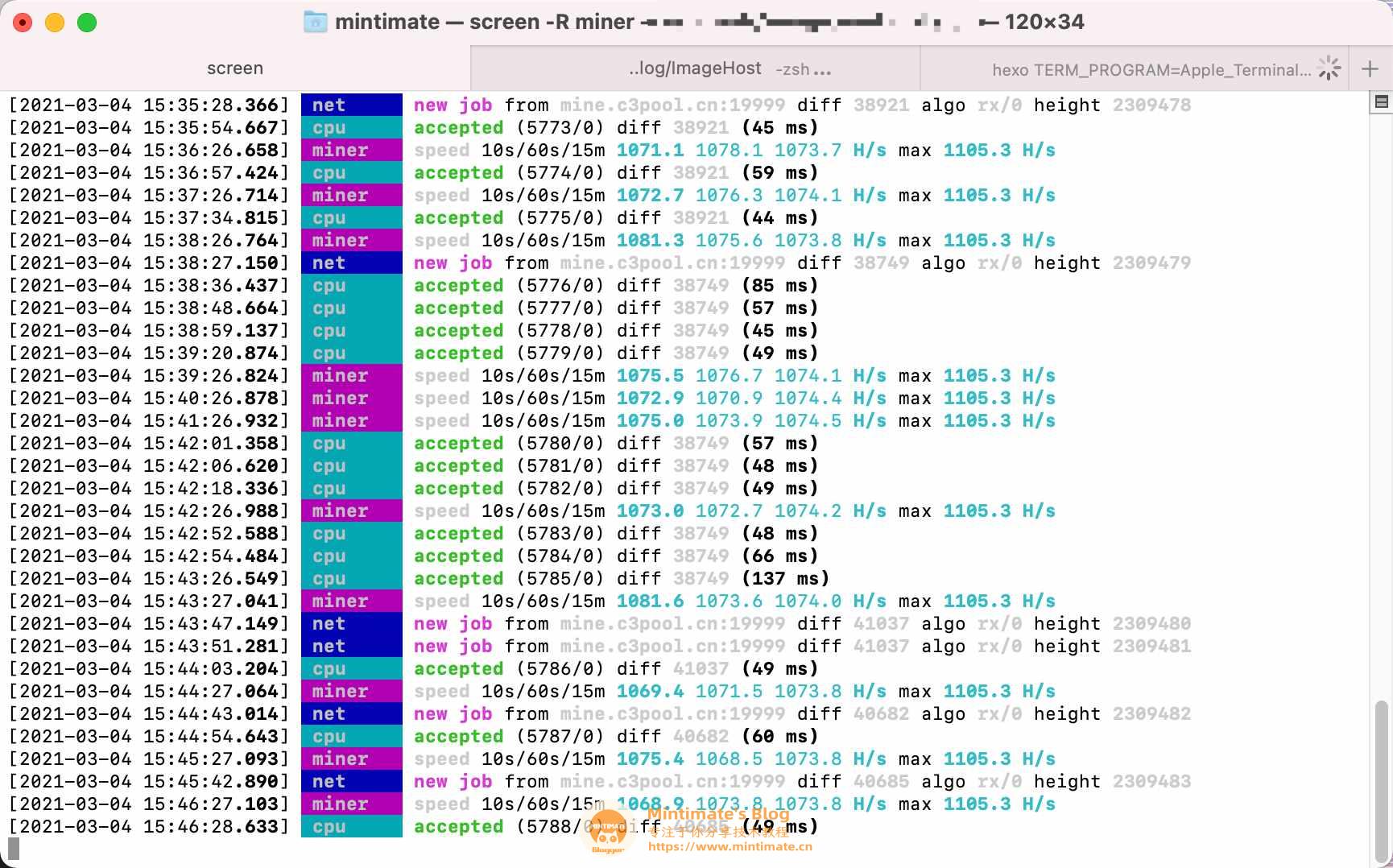This screenshot has height=868, width=1393.
Task: Click the height value 2309483
Action: [1151, 781]
